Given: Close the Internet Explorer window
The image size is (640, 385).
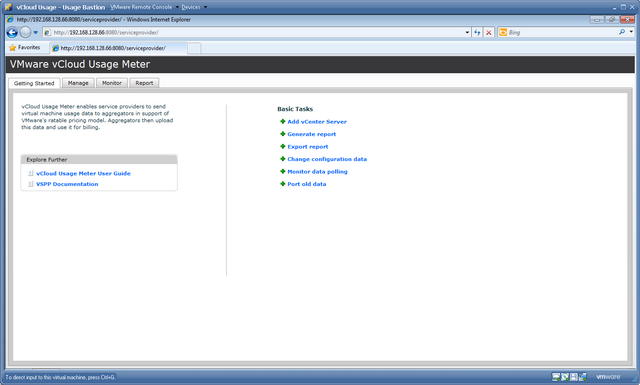Looking at the screenshot, I should pyautogui.click(x=627, y=19).
